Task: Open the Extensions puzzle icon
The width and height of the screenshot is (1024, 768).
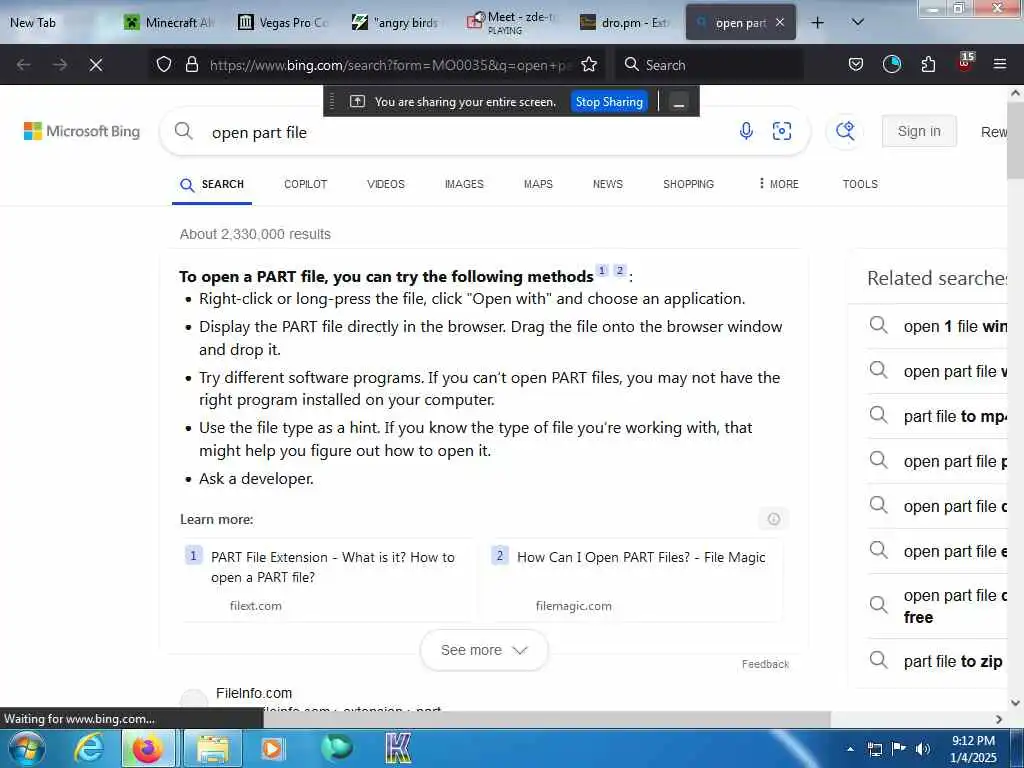Action: click(x=928, y=64)
